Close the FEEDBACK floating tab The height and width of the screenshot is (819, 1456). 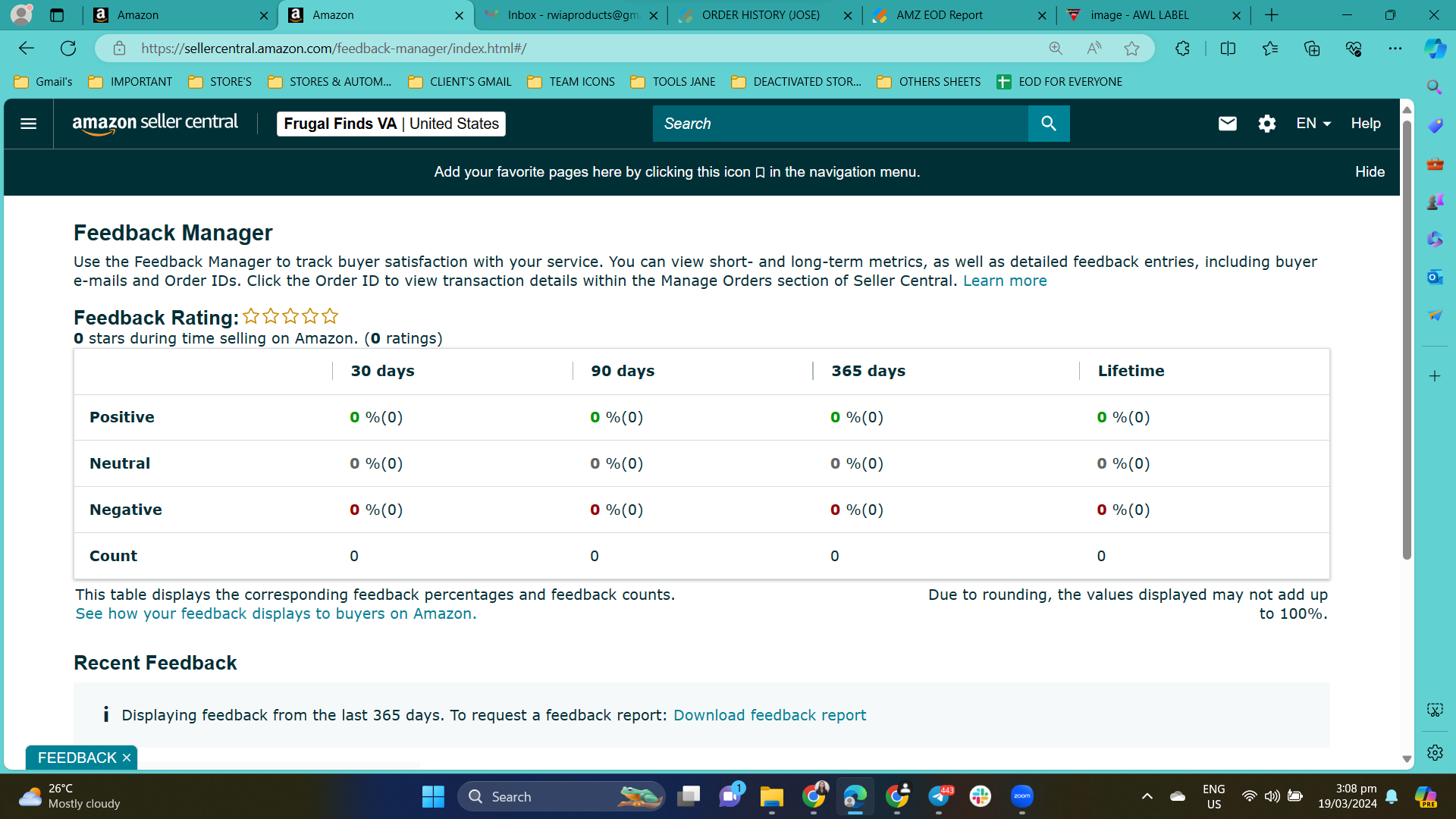(127, 758)
